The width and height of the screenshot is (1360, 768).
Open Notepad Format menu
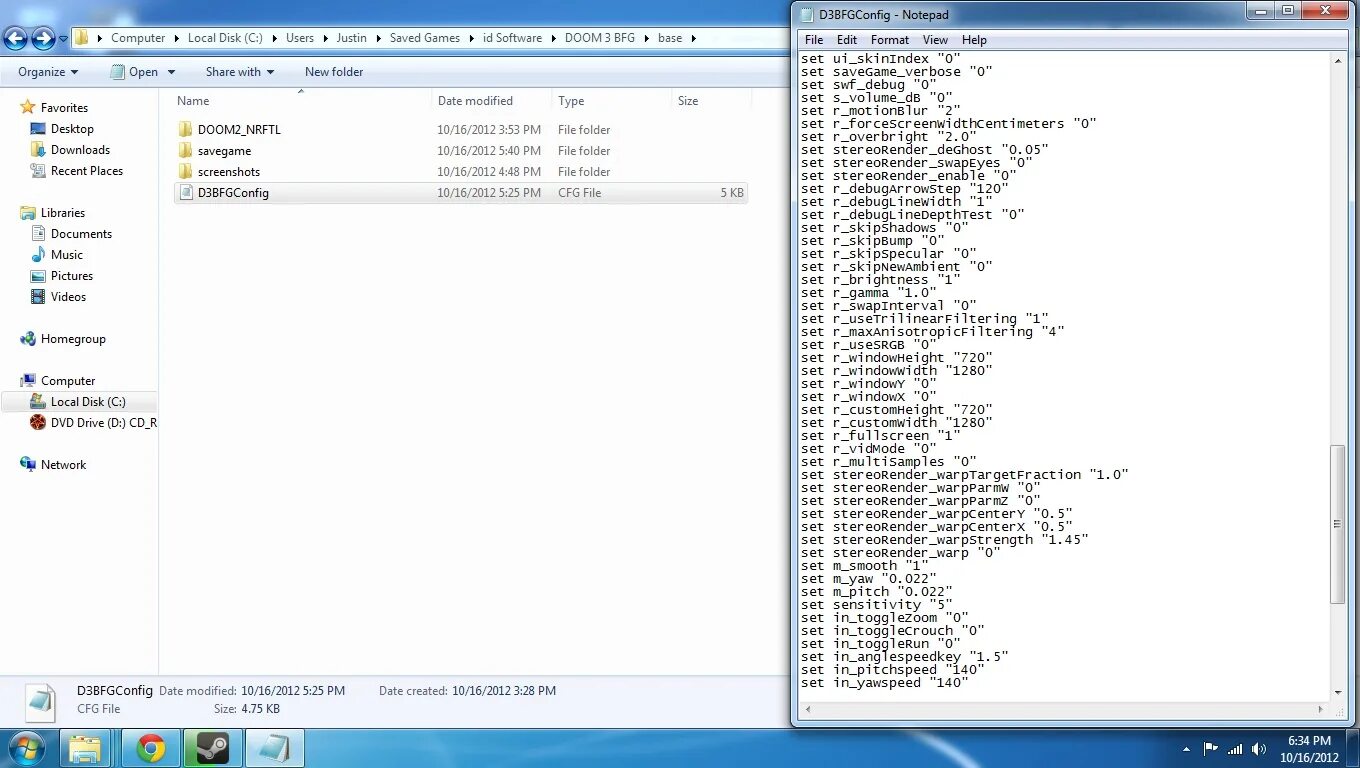pyautogui.click(x=890, y=40)
